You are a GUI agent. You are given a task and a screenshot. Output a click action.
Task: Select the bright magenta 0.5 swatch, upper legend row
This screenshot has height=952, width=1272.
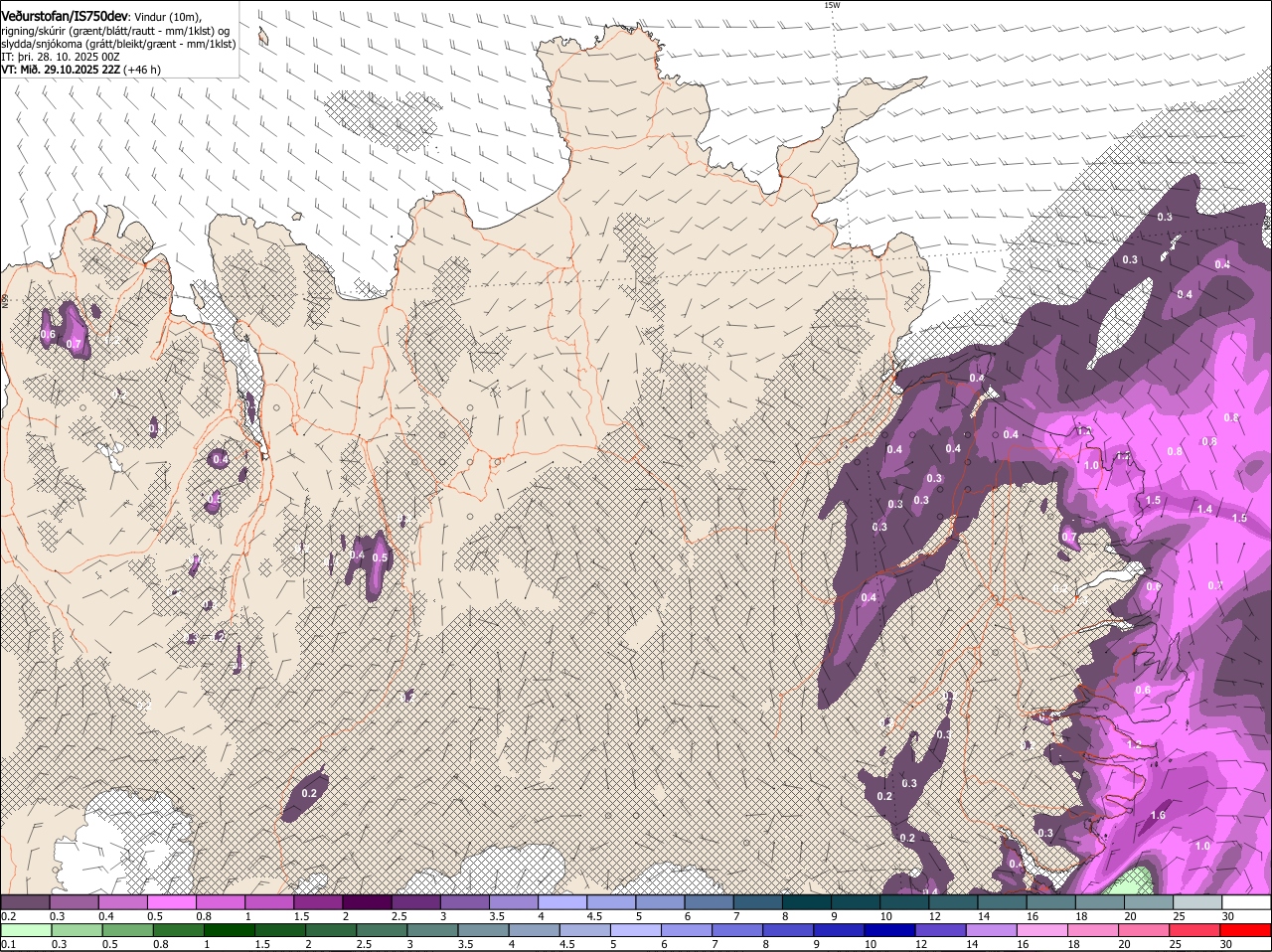(171, 902)
